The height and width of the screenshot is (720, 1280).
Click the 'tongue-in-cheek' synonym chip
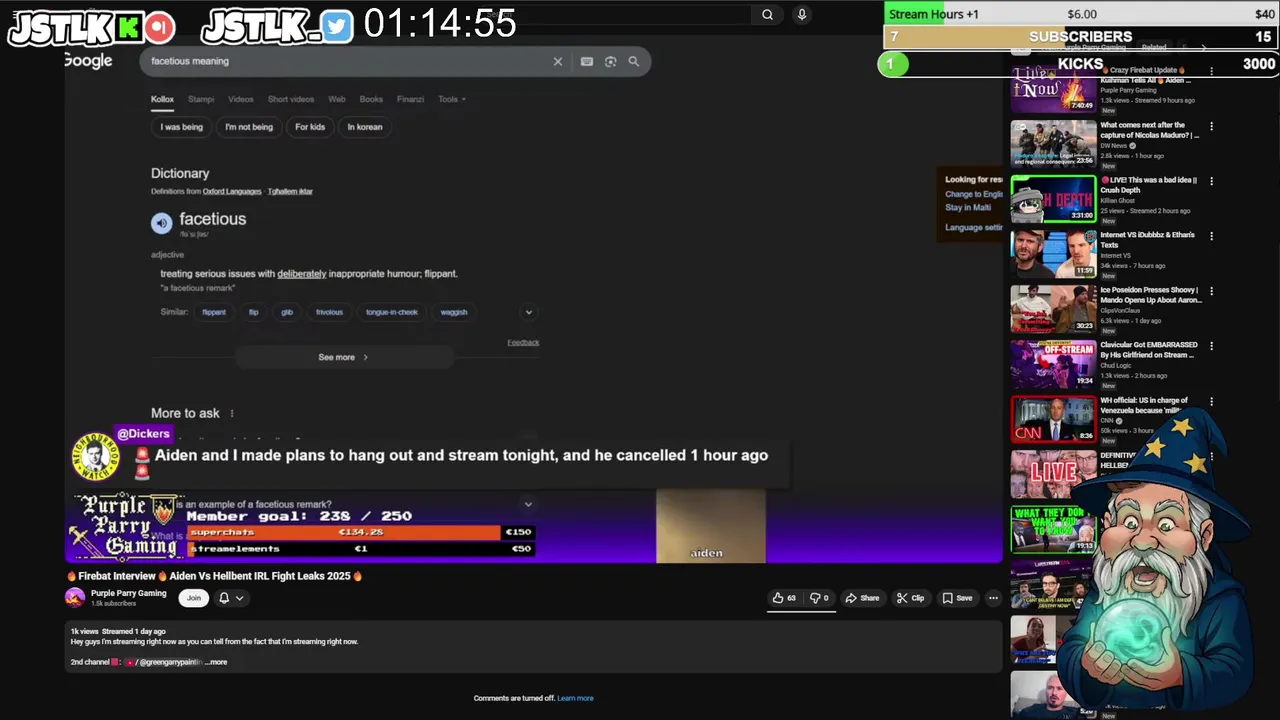[392, 312]
